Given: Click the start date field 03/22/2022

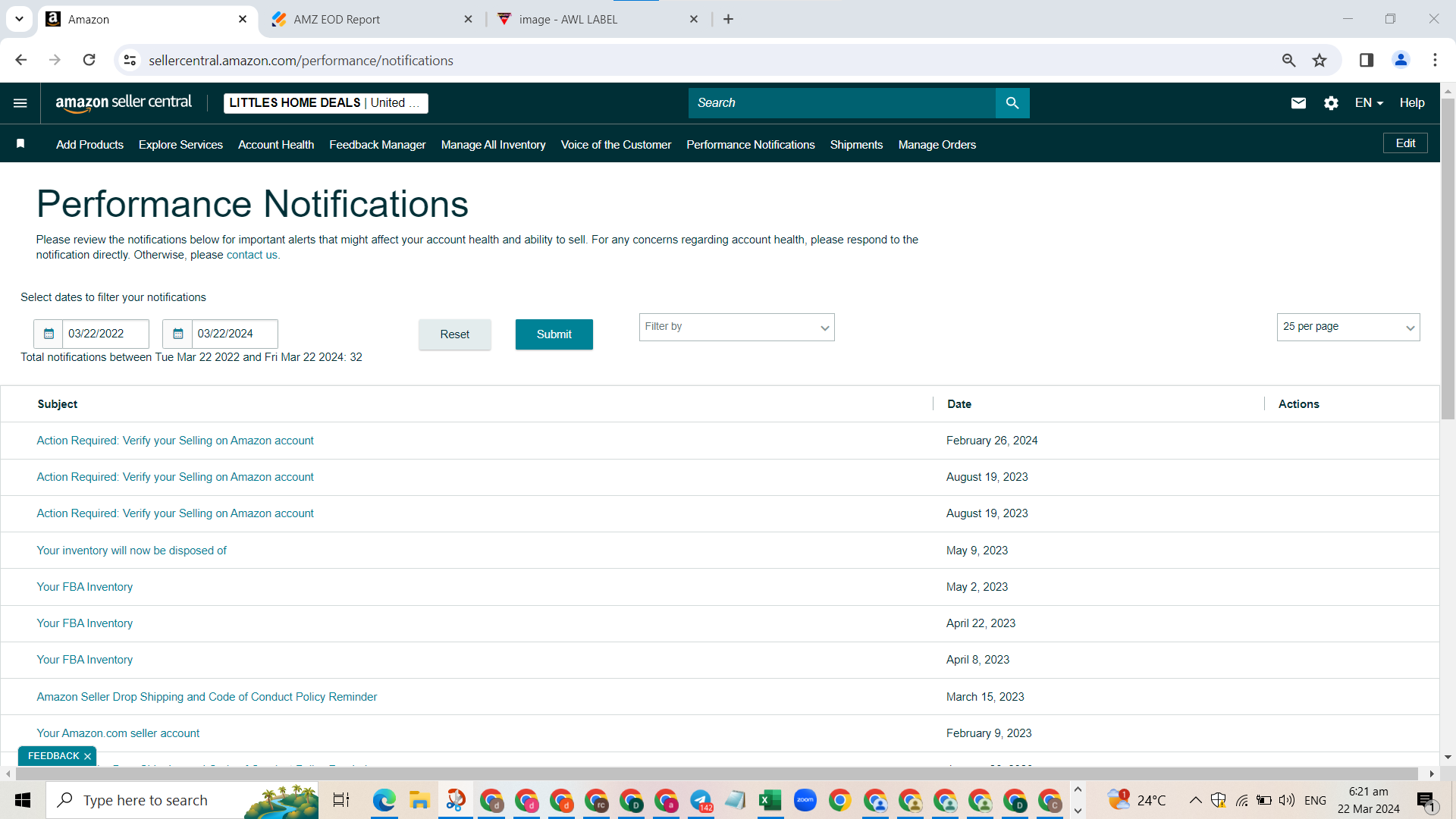Looking at the screenshot, I should [105, 334].
